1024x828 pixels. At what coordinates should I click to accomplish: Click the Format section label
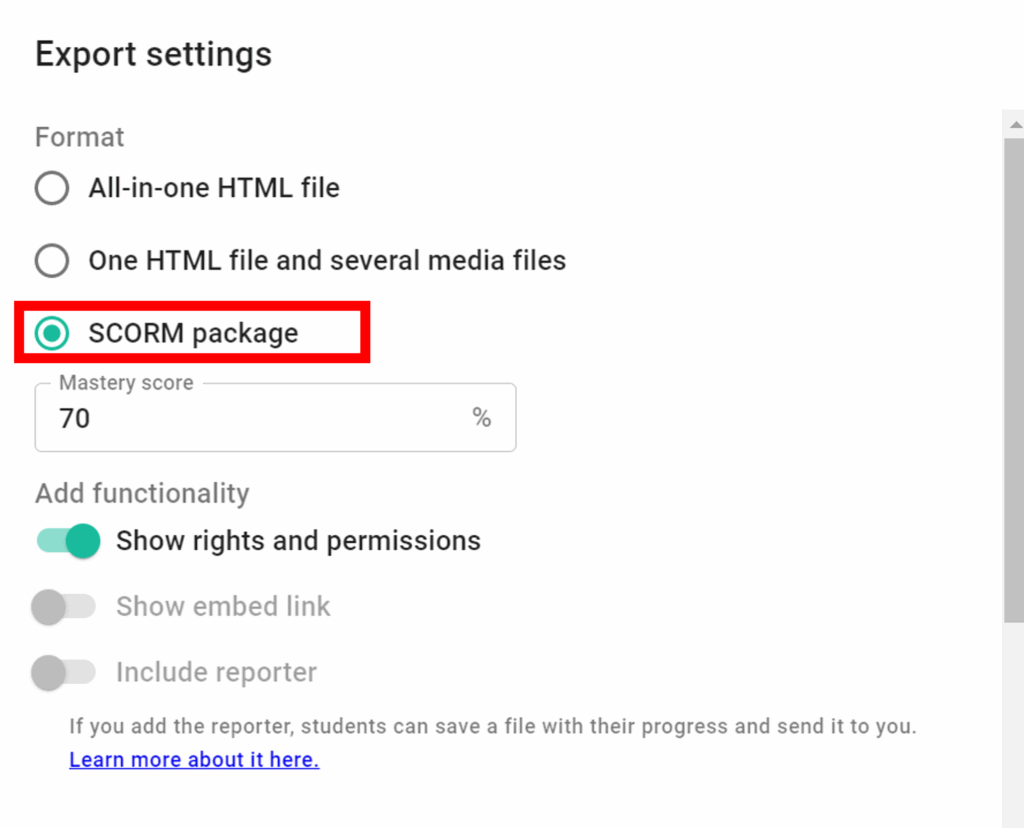80,137
